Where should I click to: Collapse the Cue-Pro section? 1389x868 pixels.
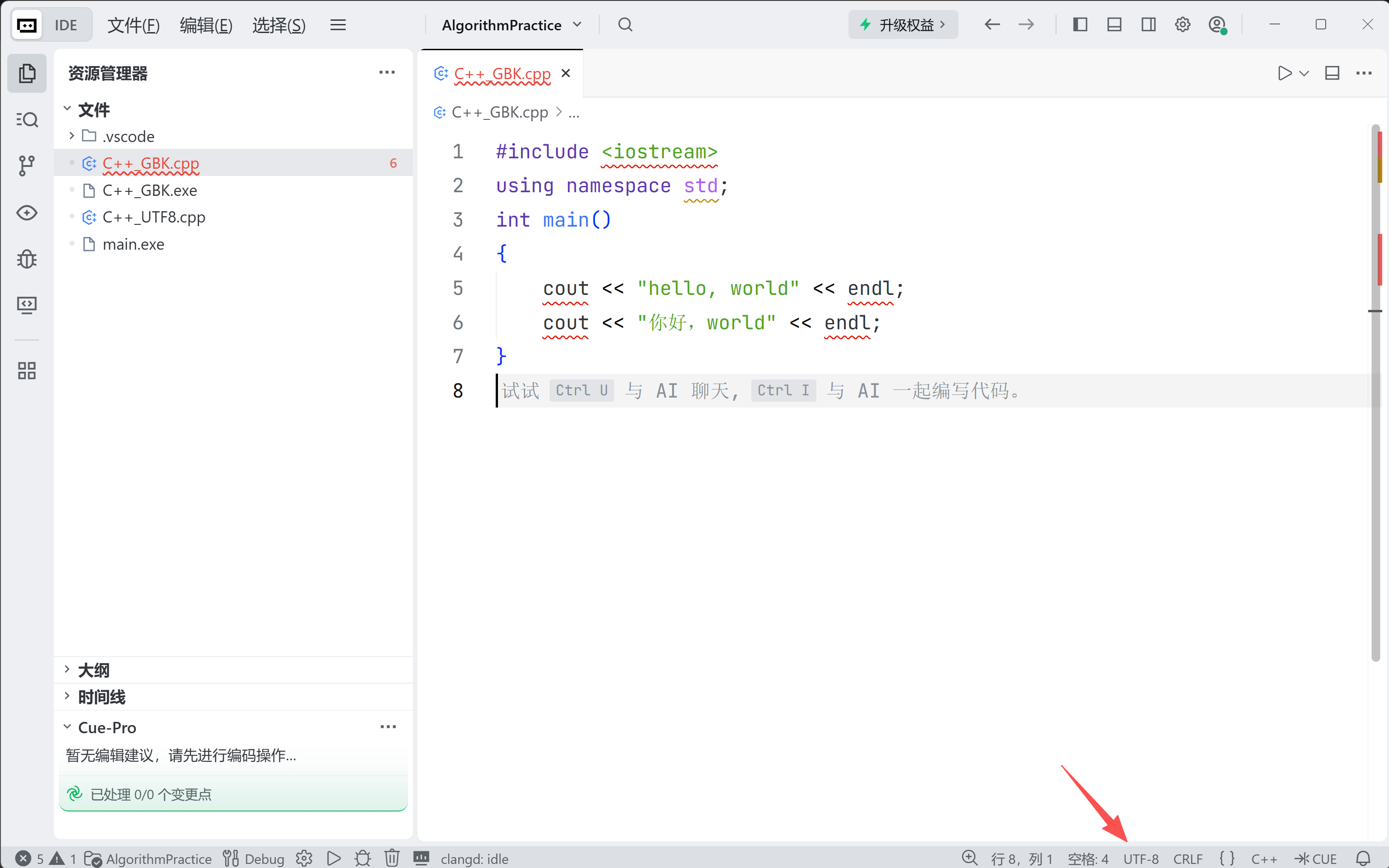point(67,727)
